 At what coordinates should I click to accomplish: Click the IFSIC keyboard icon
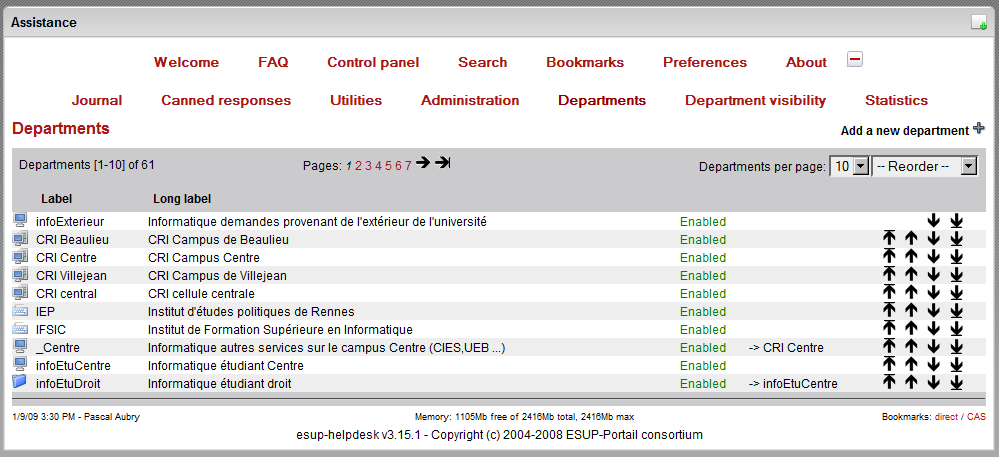click(x=20, y=329)
